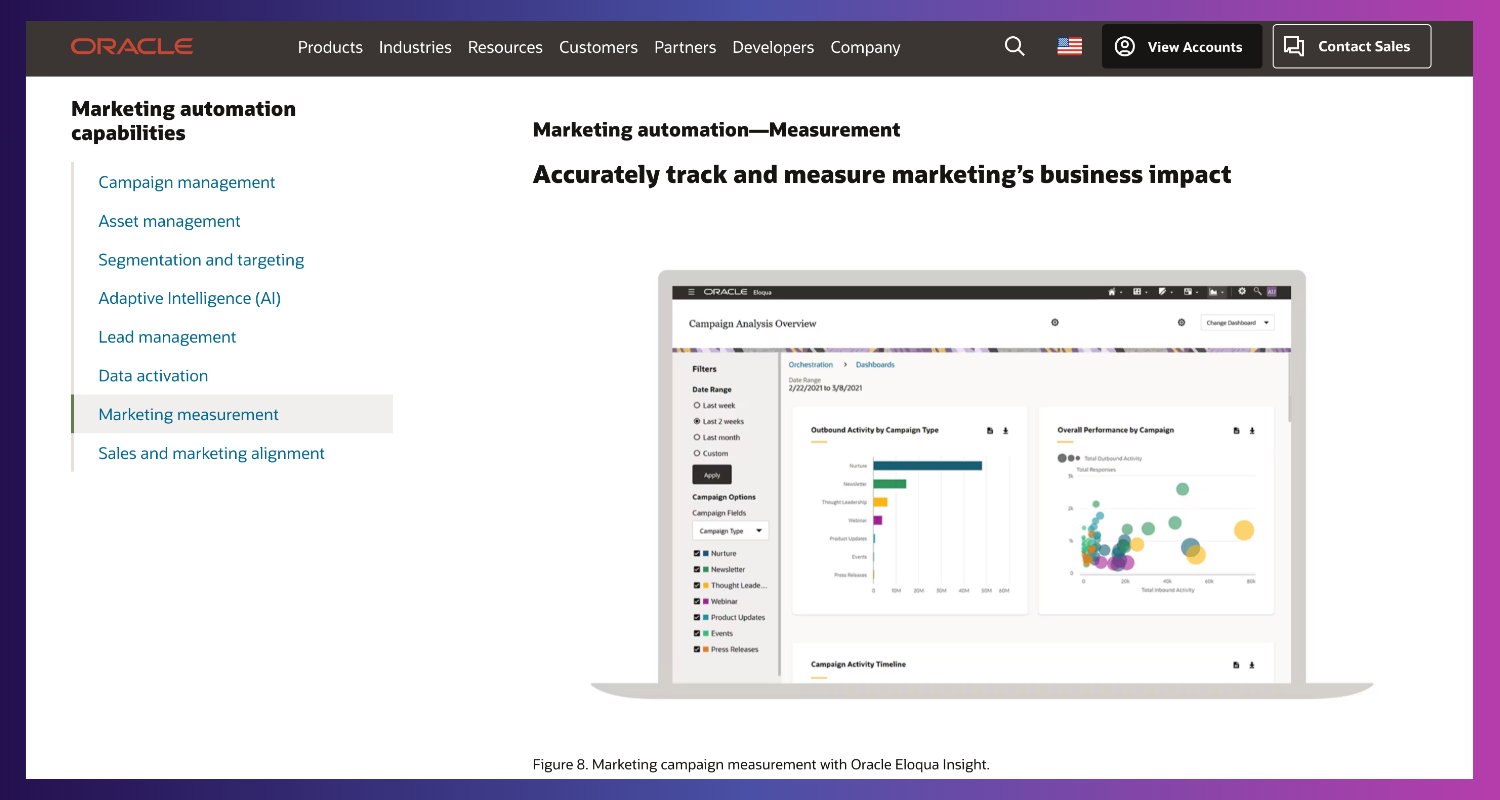Click the chart insight icon in Eloqua toolbar

(1213, 292)
